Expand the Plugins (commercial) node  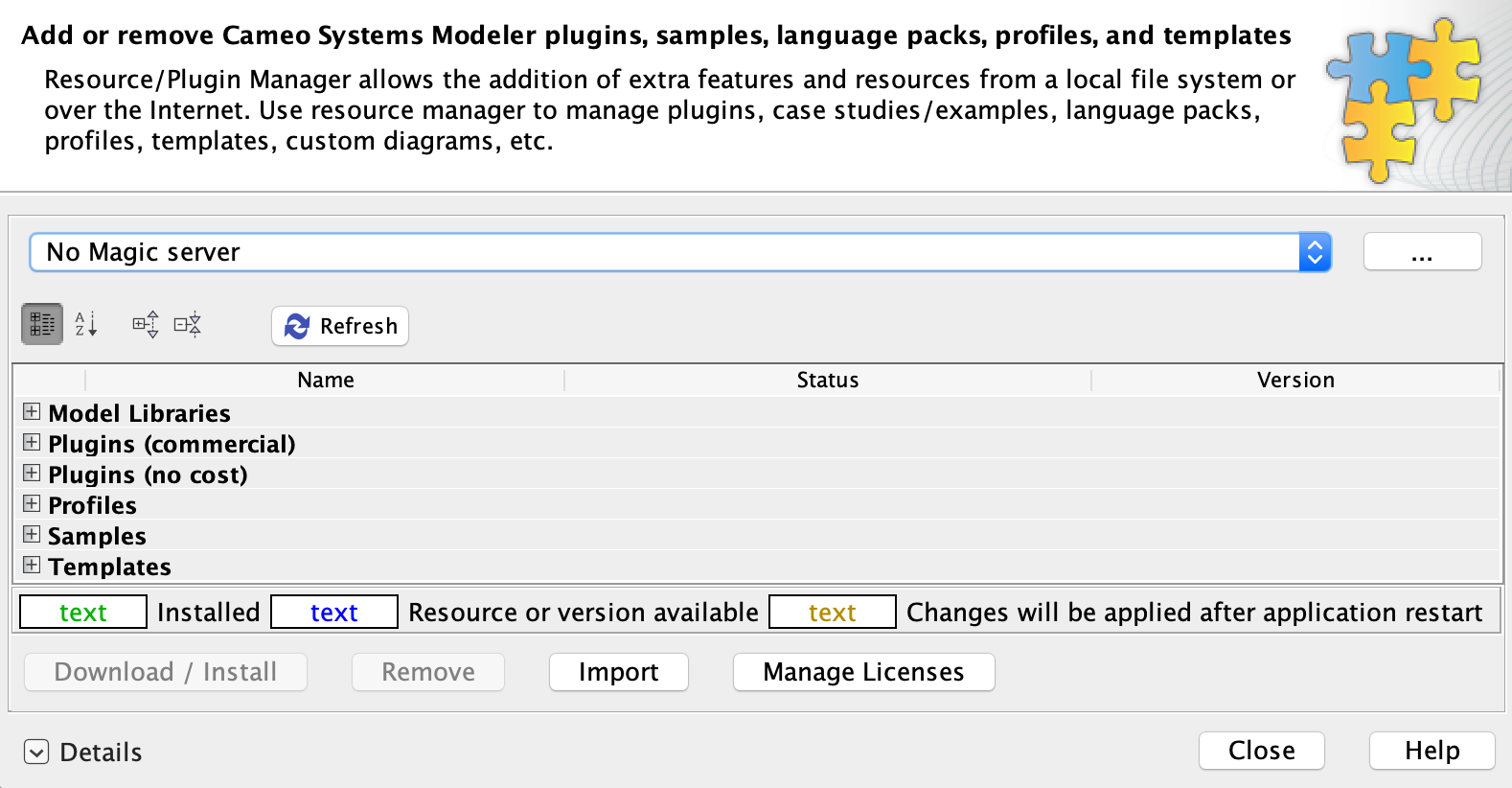tap(32, 443)
